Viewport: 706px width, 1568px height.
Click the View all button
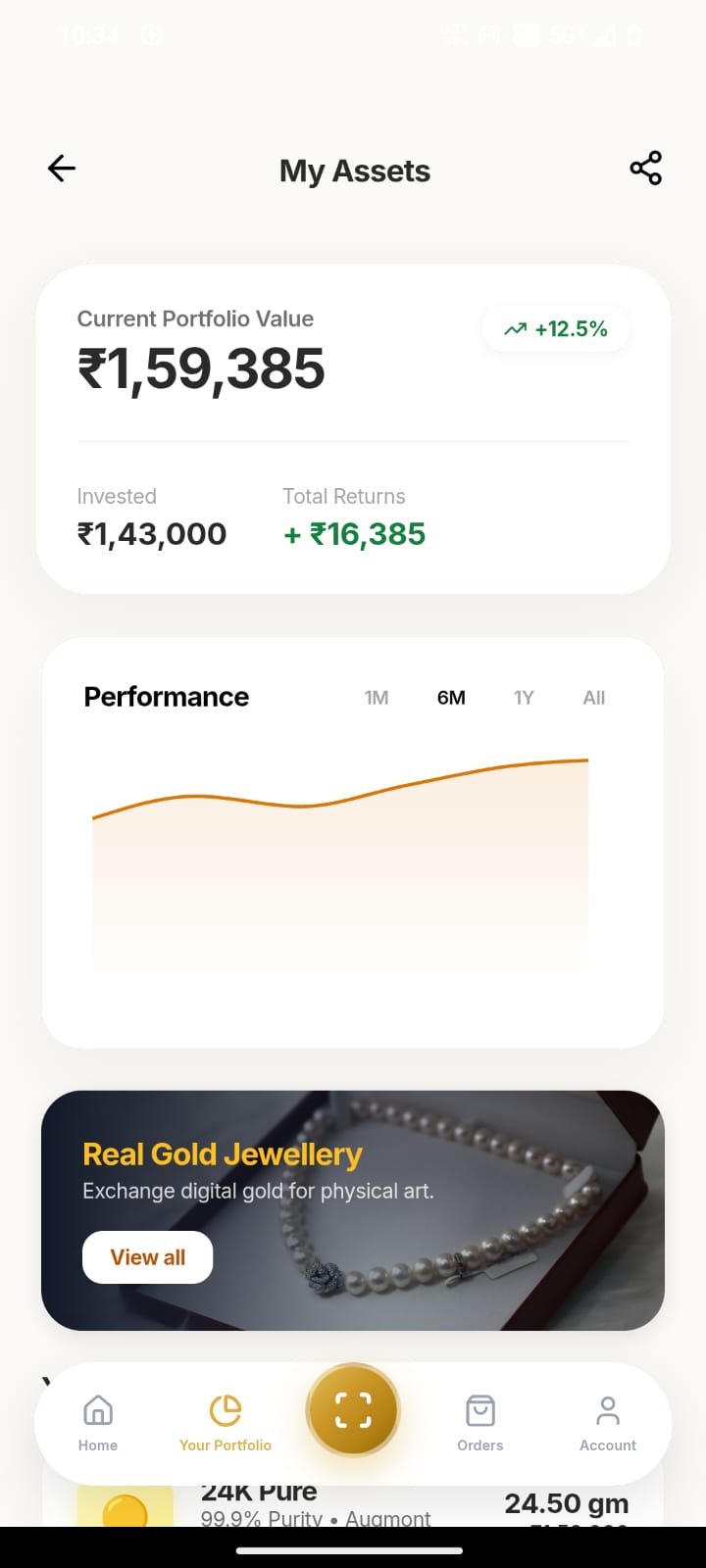pos(148,1257)
